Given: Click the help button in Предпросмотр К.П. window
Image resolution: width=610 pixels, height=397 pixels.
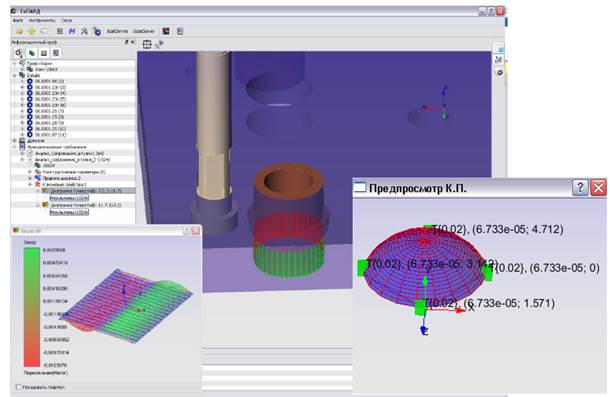Looking at the screenshot, I should [x=580, y=188].
